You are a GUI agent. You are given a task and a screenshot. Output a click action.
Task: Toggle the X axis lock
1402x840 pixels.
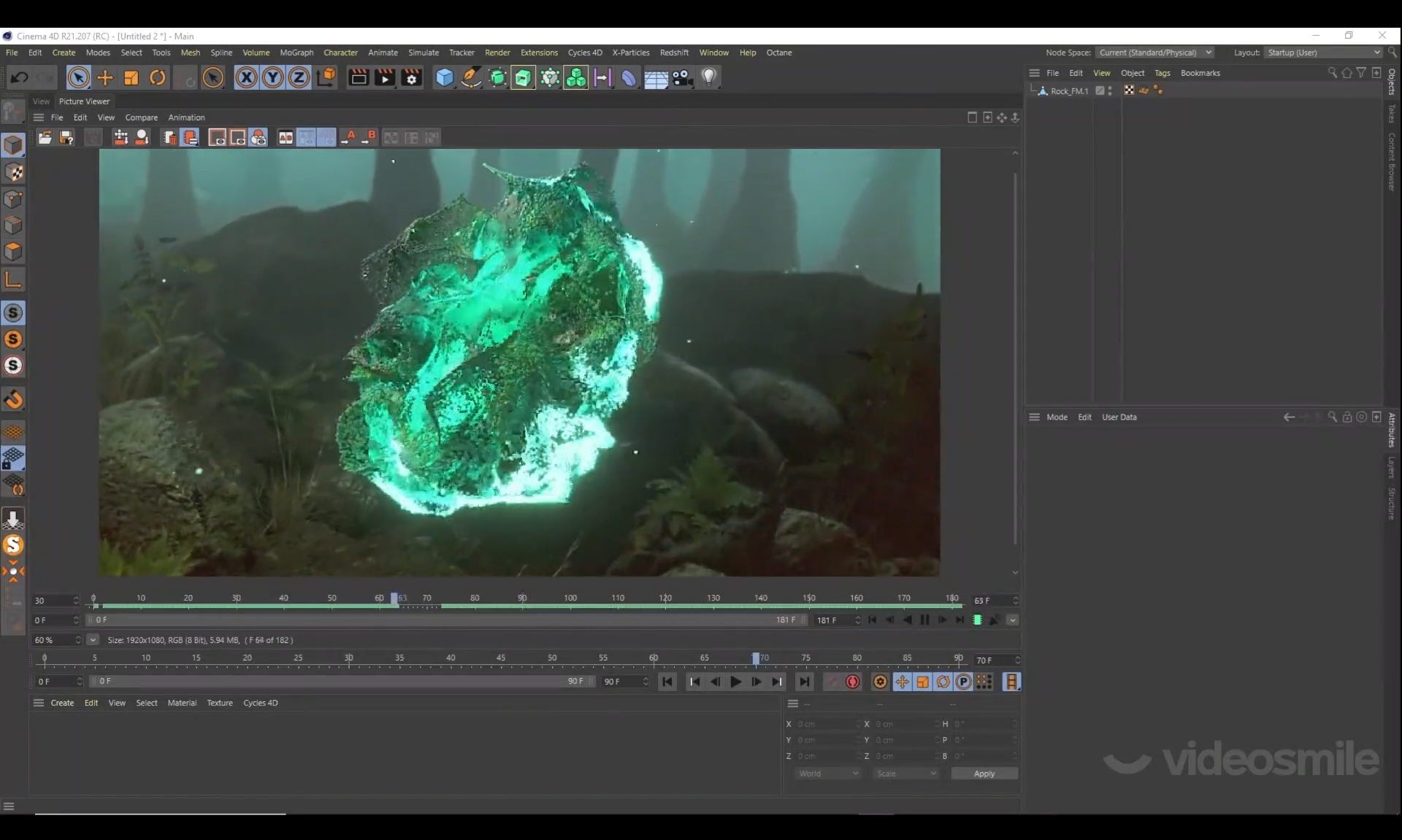[246, 77]
